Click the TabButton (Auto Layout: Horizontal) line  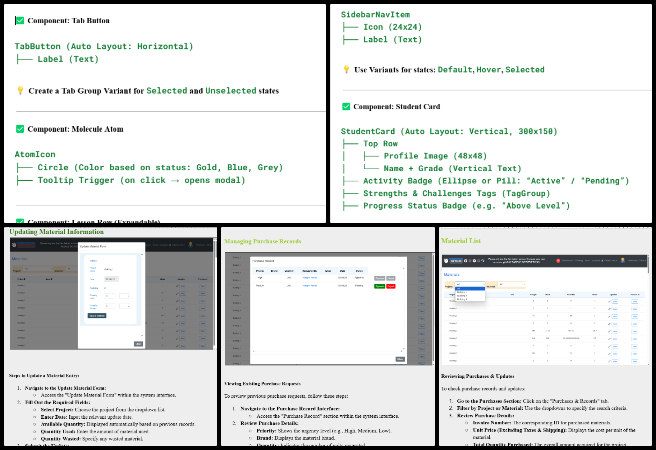[104, 46]
